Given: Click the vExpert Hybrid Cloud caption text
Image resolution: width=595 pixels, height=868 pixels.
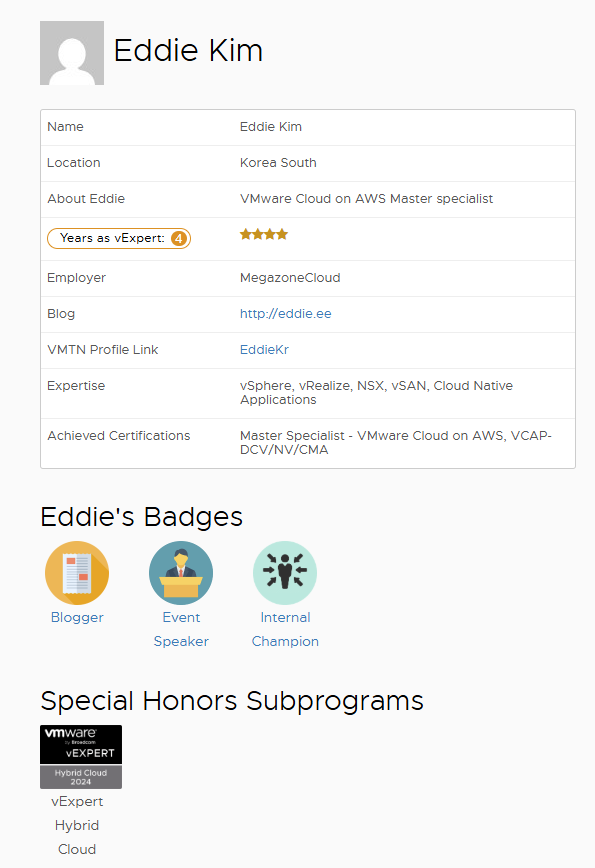Looking at the screenshot, I should 77,825.
